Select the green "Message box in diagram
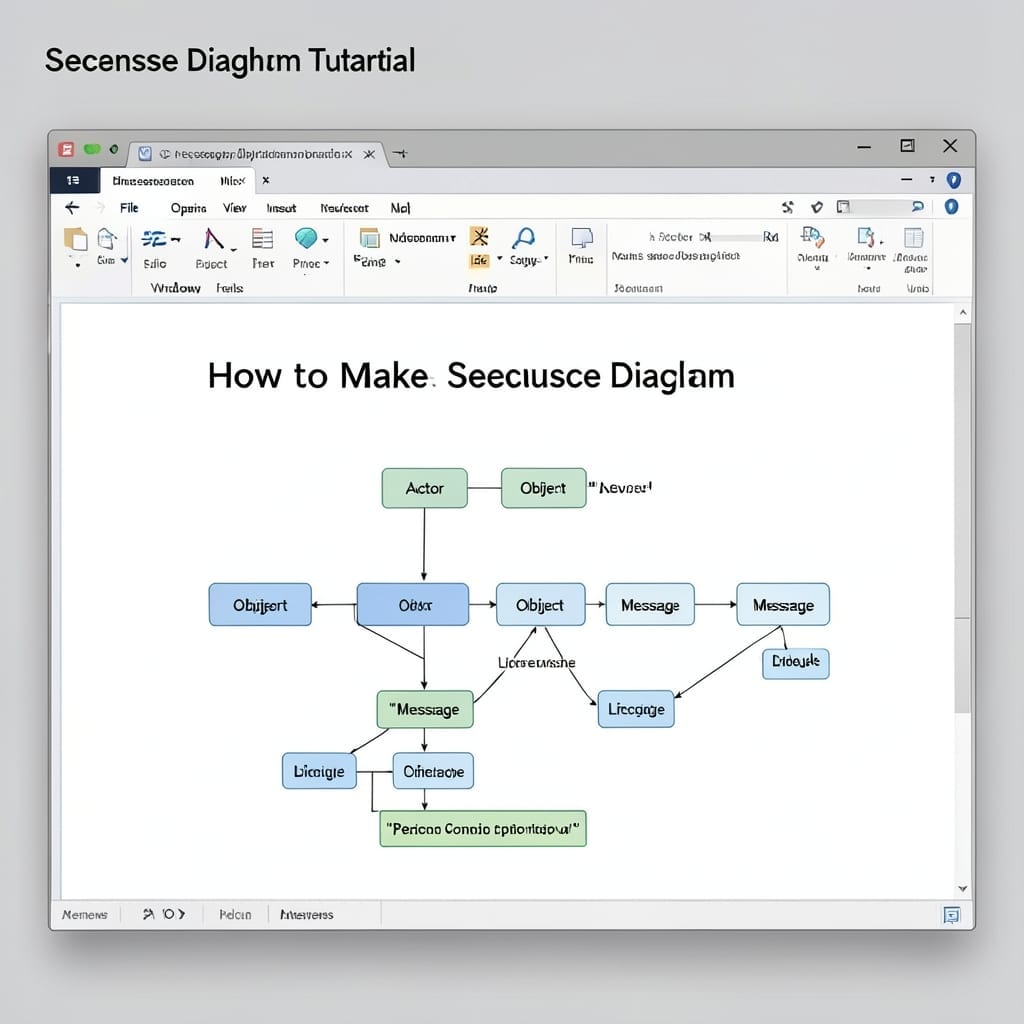1024x1024 pixels. tap(425, 709)
